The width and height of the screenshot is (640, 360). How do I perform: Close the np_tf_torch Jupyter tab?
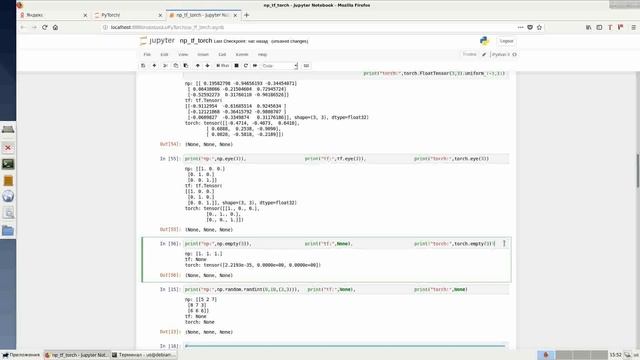click(235, 15)
